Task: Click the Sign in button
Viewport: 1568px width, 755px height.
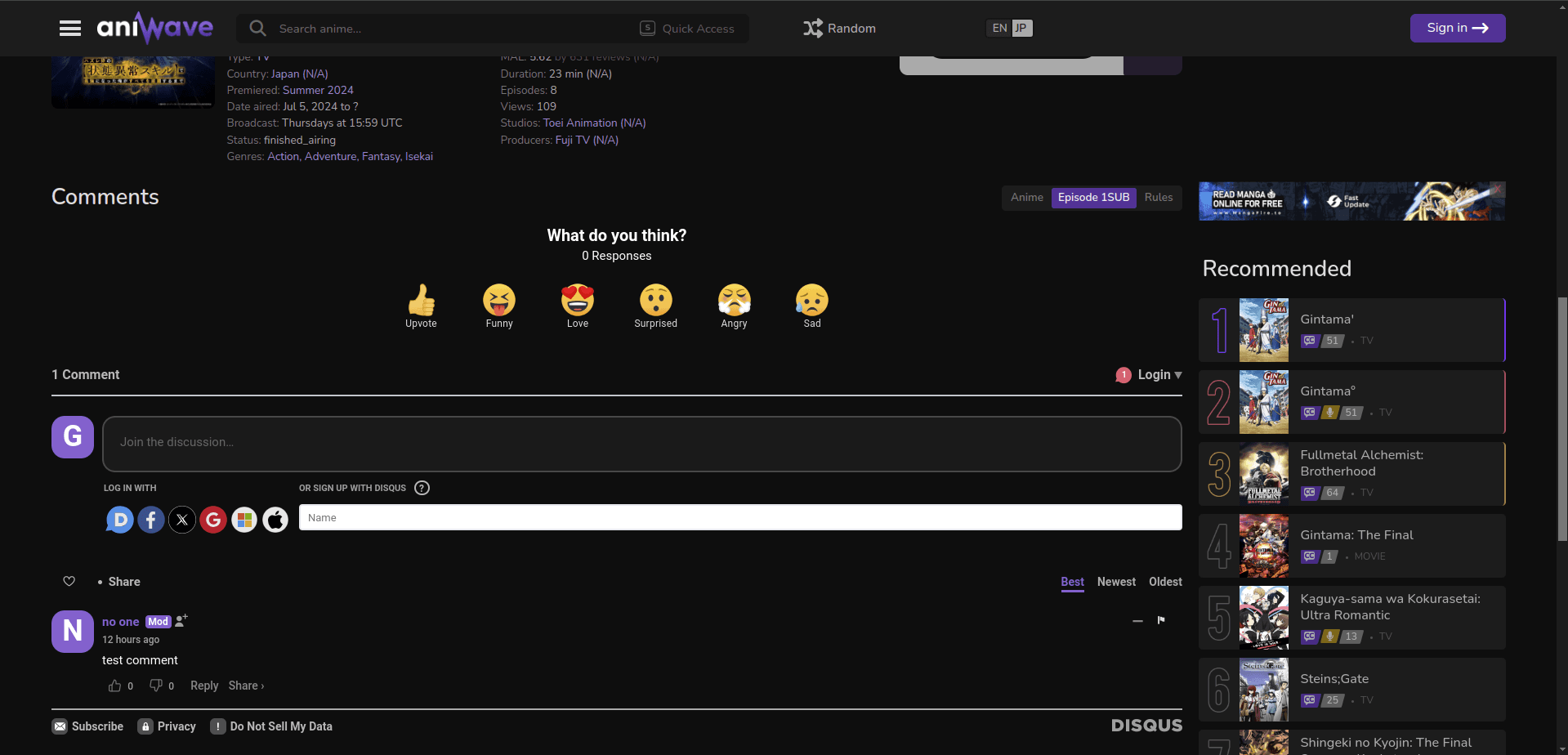Action: [x=1458, y=28]
